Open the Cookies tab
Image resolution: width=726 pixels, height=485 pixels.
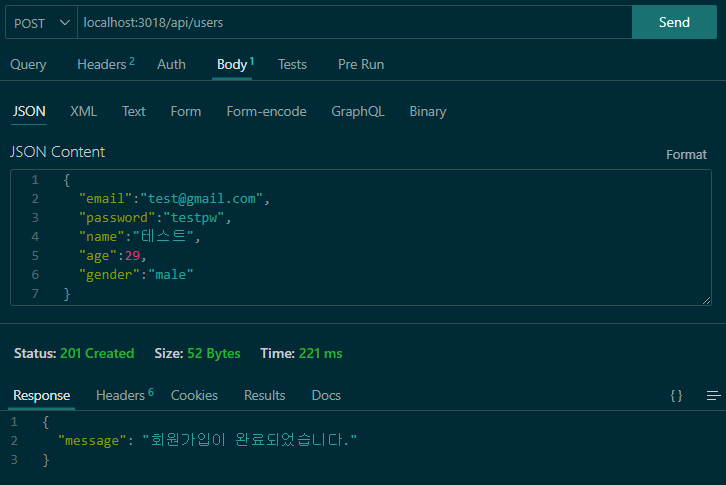[194, 395]
